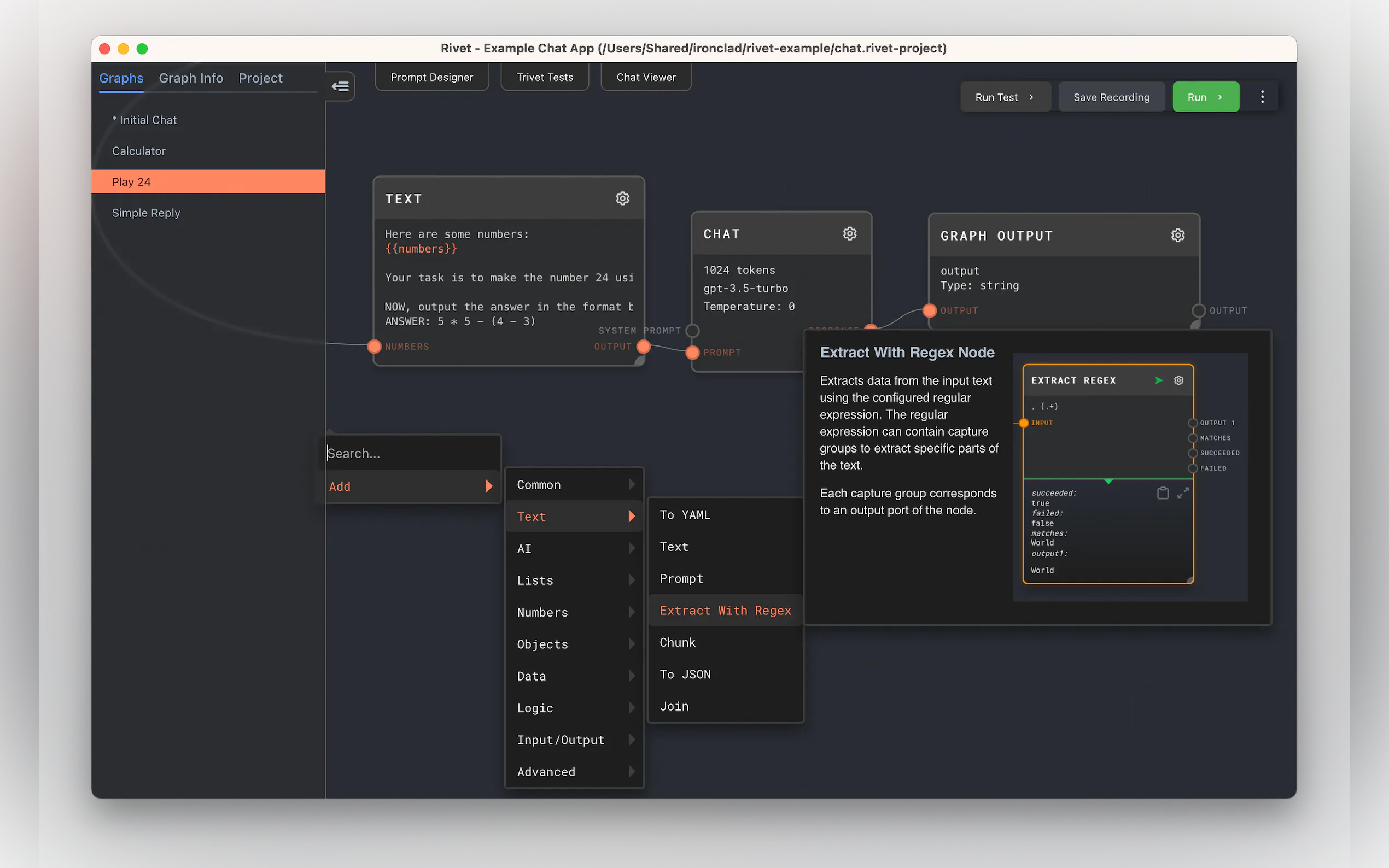The width and height of the screenshot is (1389, 868).
Task: Click the node Search input field
Action: coord(411,454)
